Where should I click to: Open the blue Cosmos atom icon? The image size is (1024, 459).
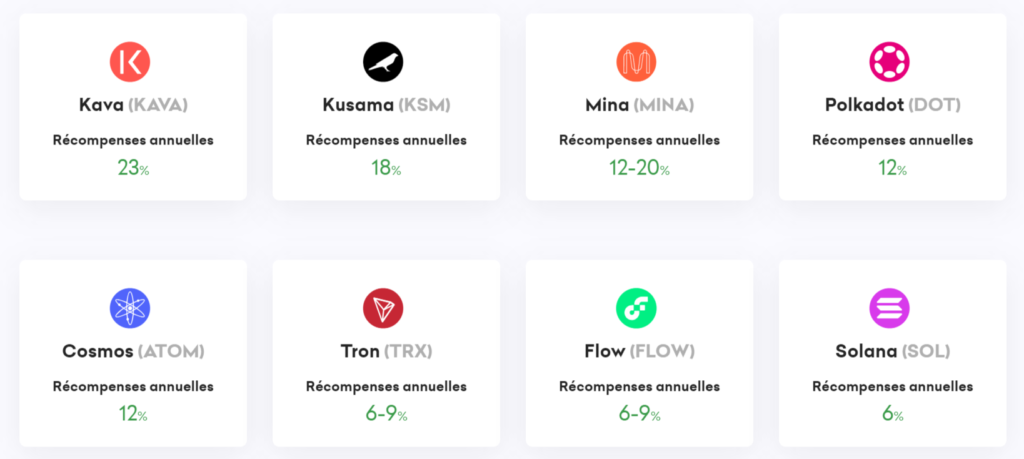coord(130,308)
